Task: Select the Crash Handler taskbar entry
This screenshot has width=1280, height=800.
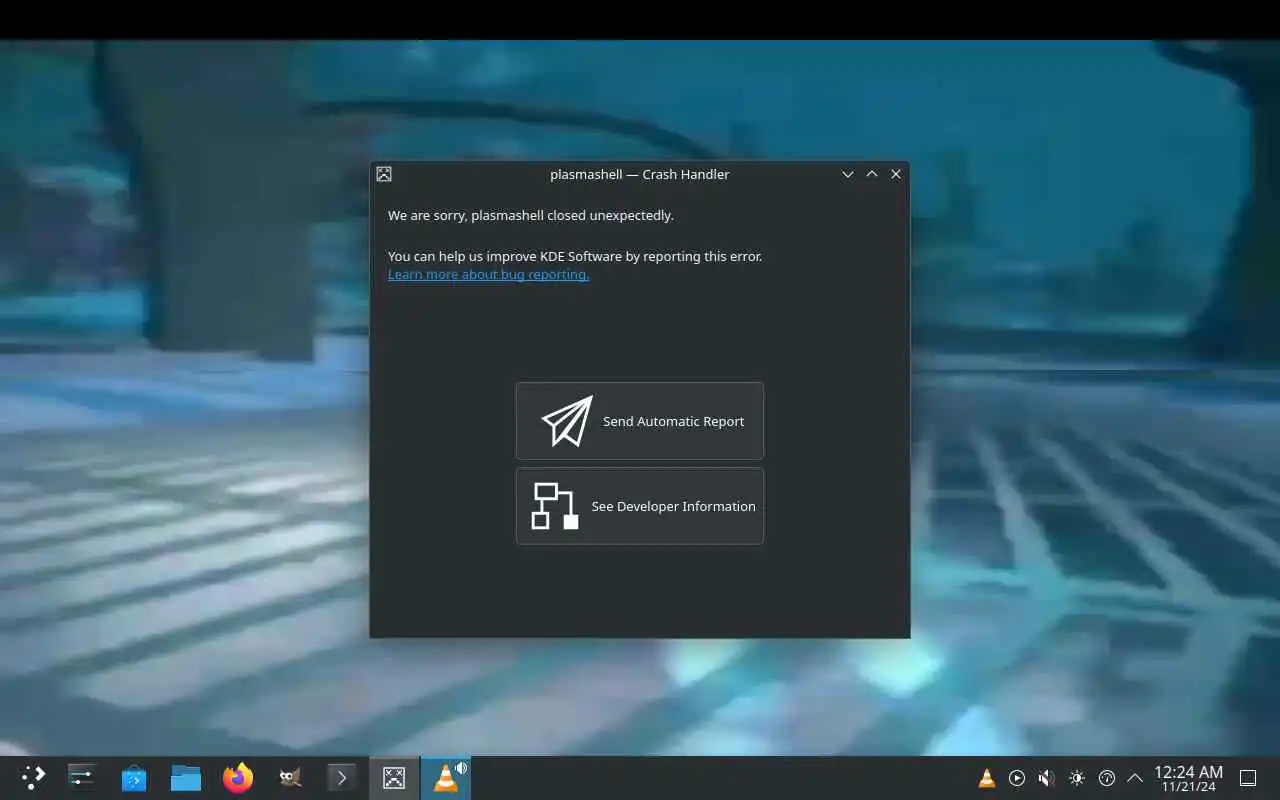Action: (x=394, y=778)
